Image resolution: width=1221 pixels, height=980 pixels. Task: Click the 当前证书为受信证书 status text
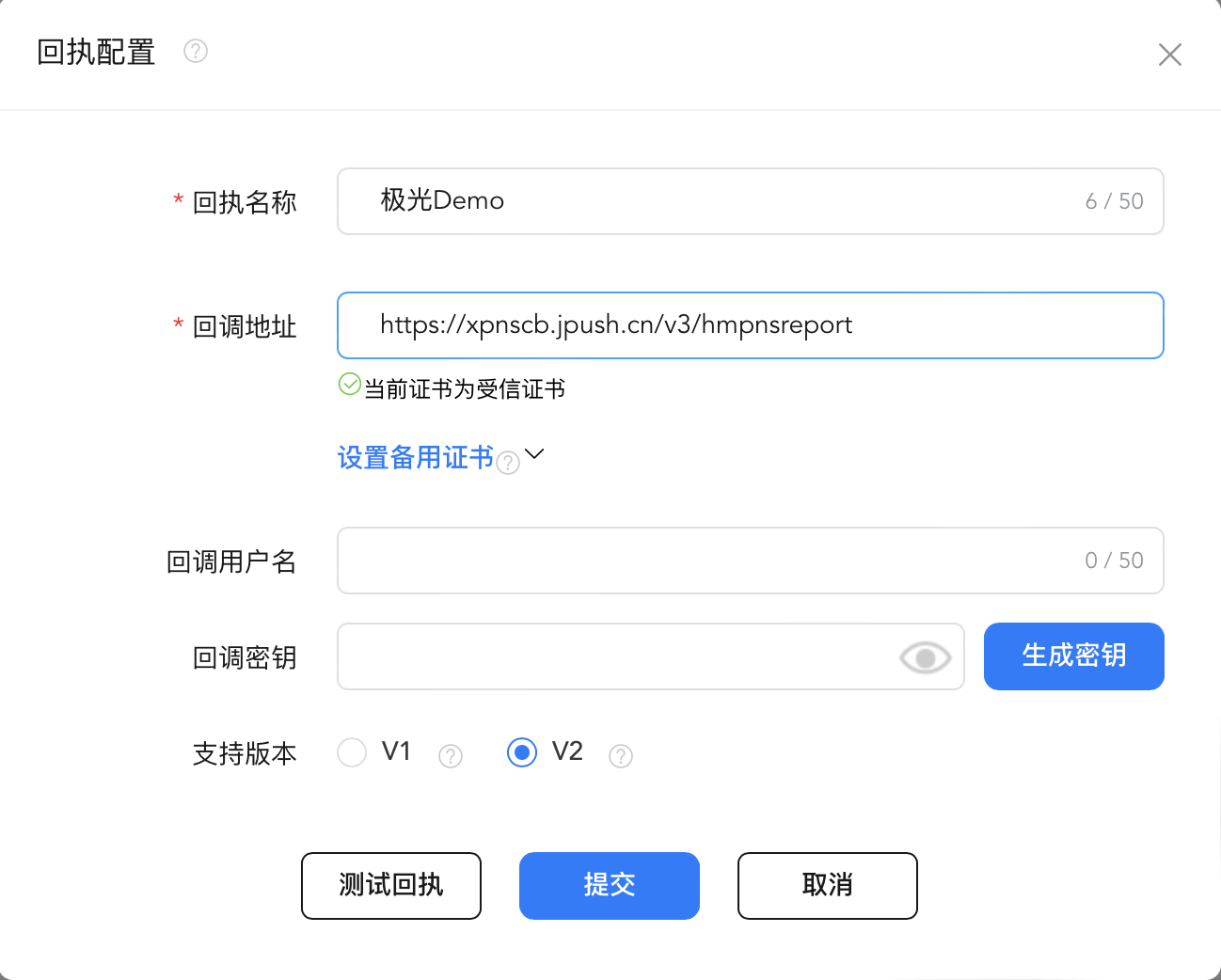[x=465, y=389]
